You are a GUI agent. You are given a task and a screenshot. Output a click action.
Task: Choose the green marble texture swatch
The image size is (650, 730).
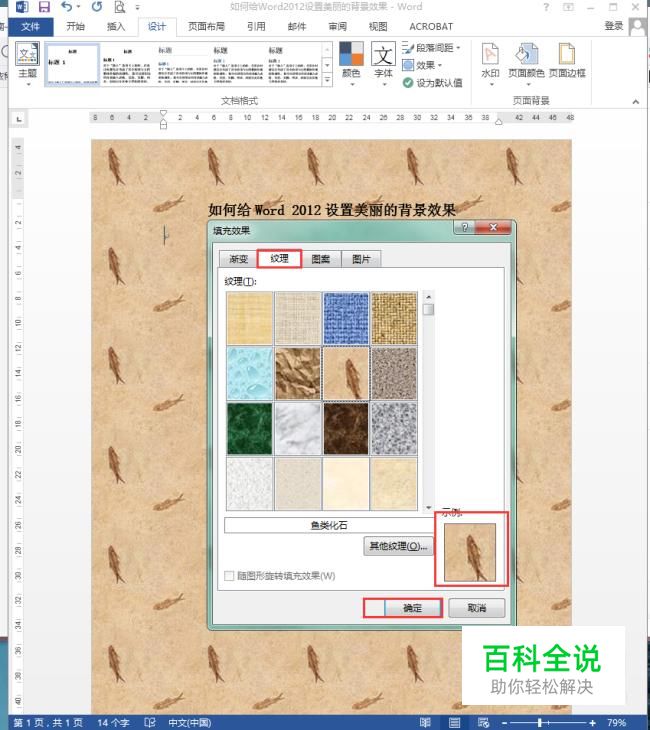(x=250, y=428)
